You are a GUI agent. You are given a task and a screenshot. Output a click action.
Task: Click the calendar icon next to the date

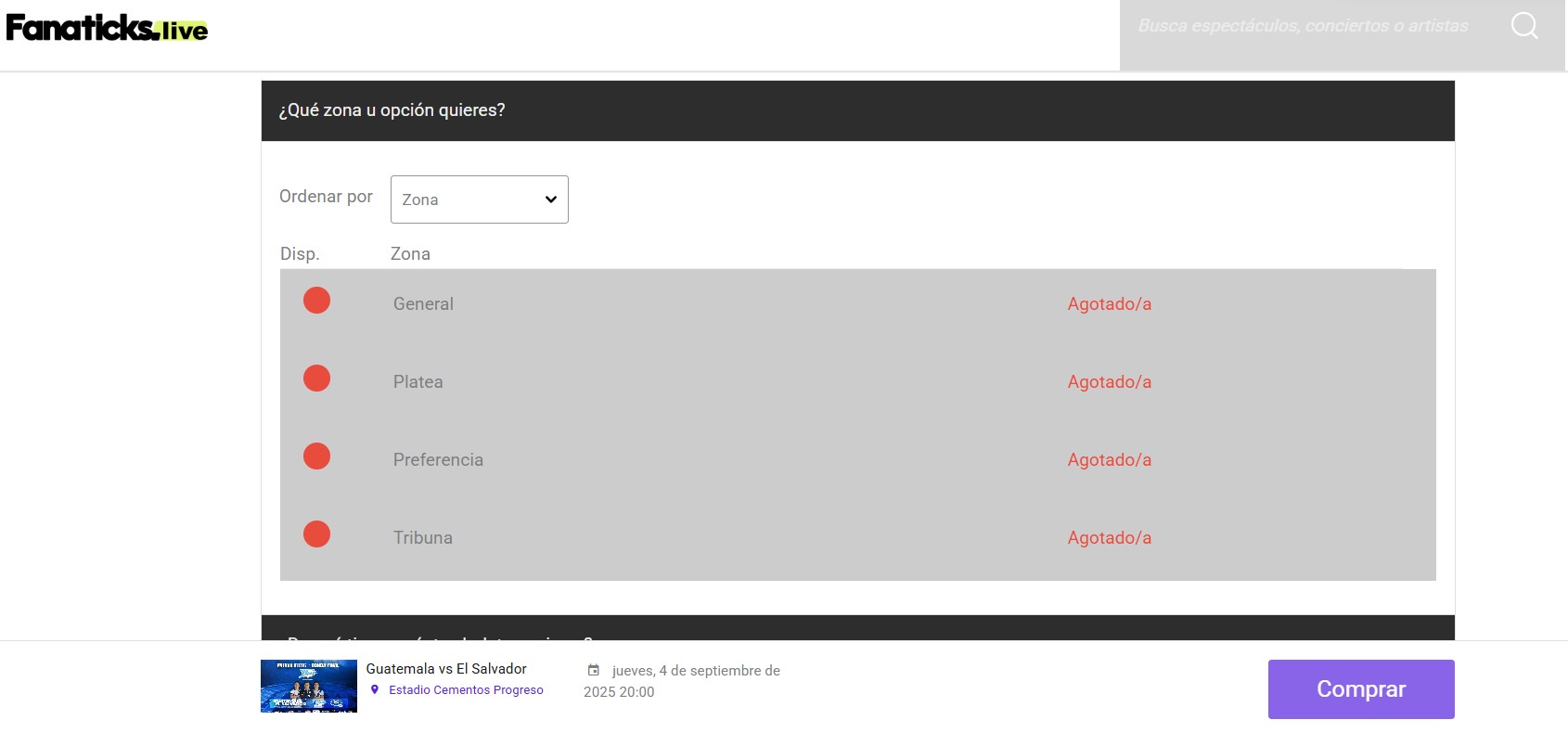pos(594,670)
